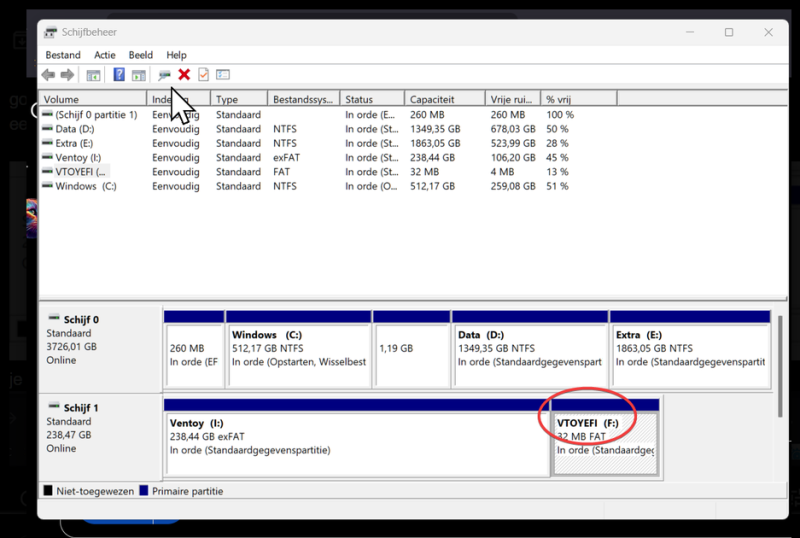
Task: Open the Beeld menu
Action: [x=140, y=55]
